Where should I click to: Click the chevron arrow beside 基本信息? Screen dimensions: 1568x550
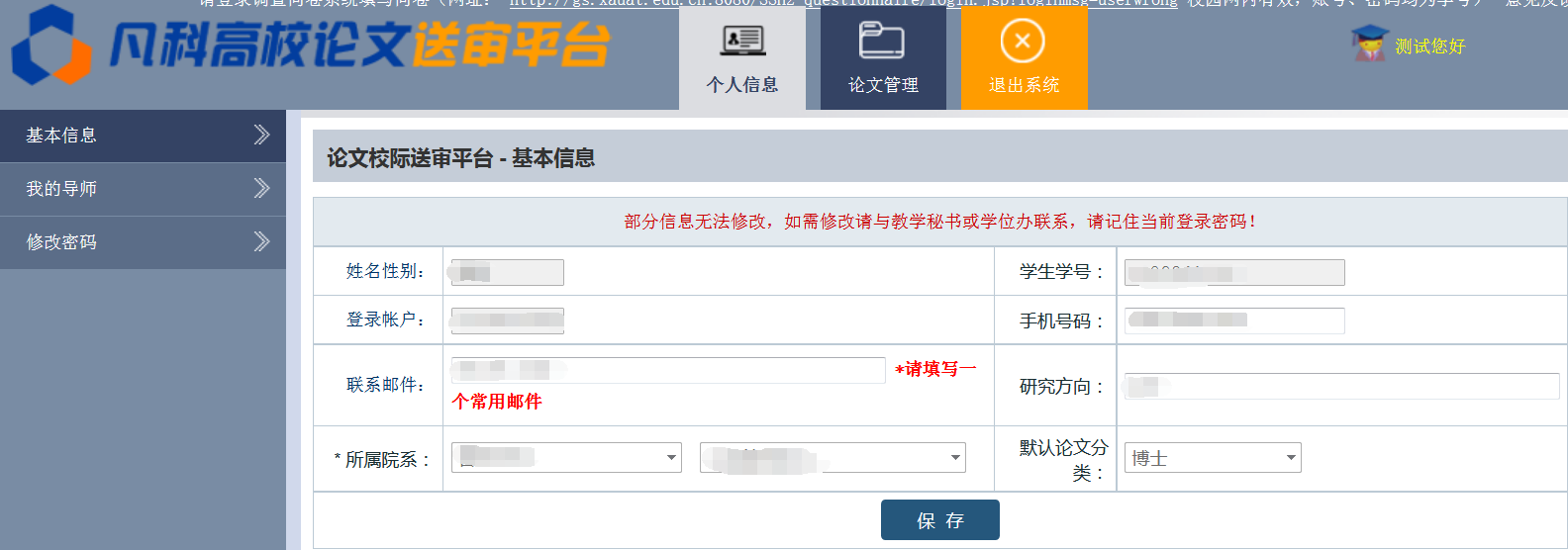[x=261, y=135]
